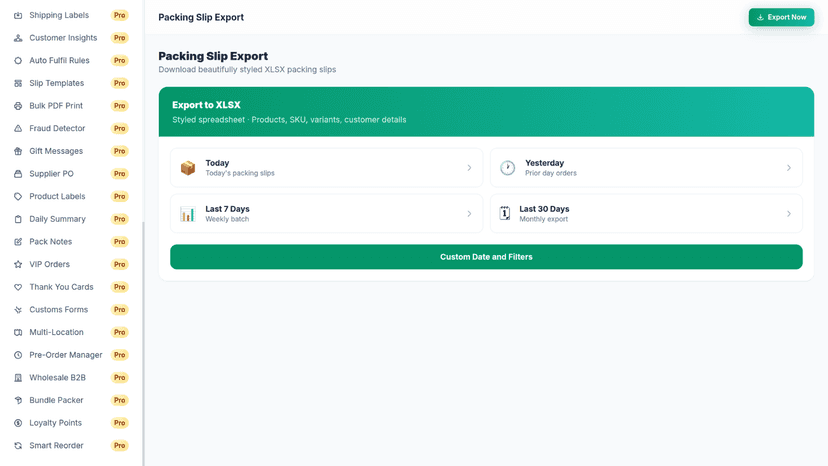Select the Smart Reorder refresh icon
The width and height of the screenshot is (828, 466).
18,445
